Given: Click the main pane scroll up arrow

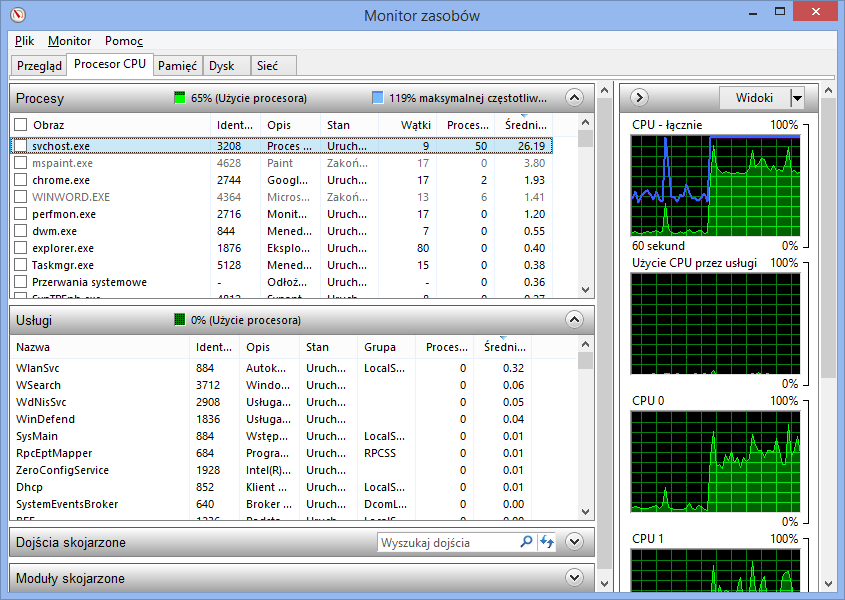Looking at the screenshot, I should point(605,91).
